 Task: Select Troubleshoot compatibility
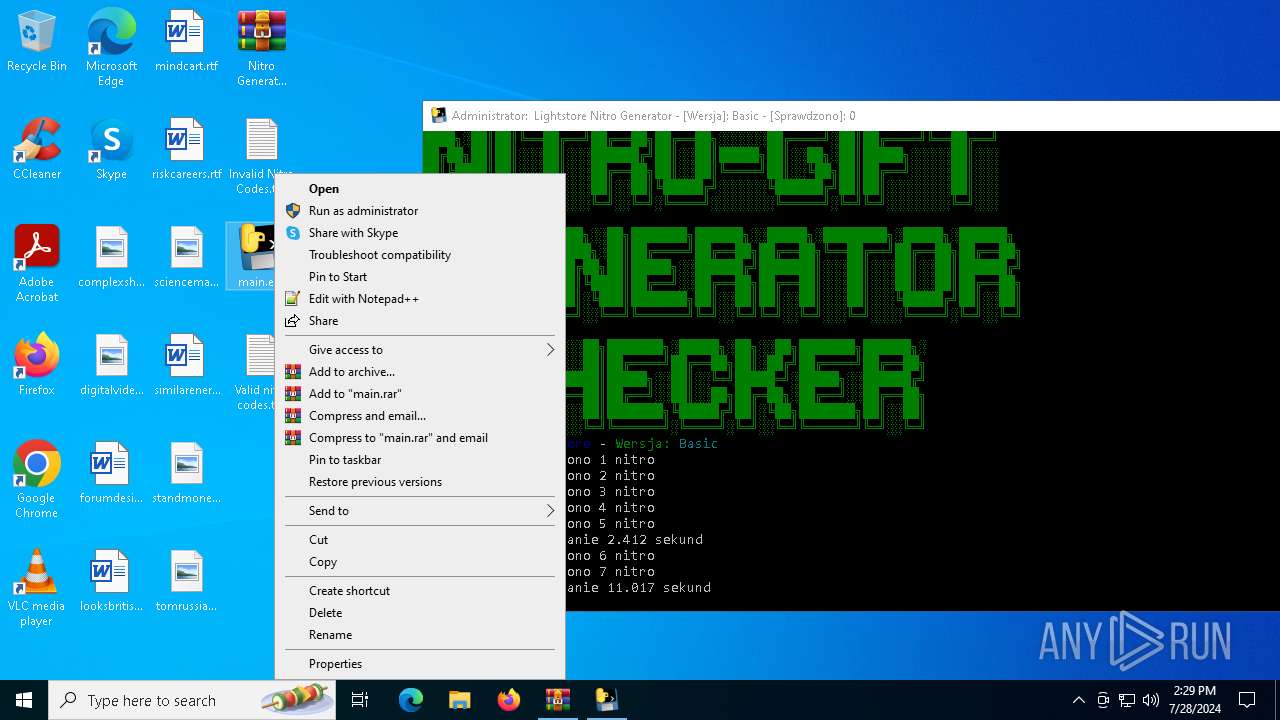pyautogui.click(x=420, y=255)
